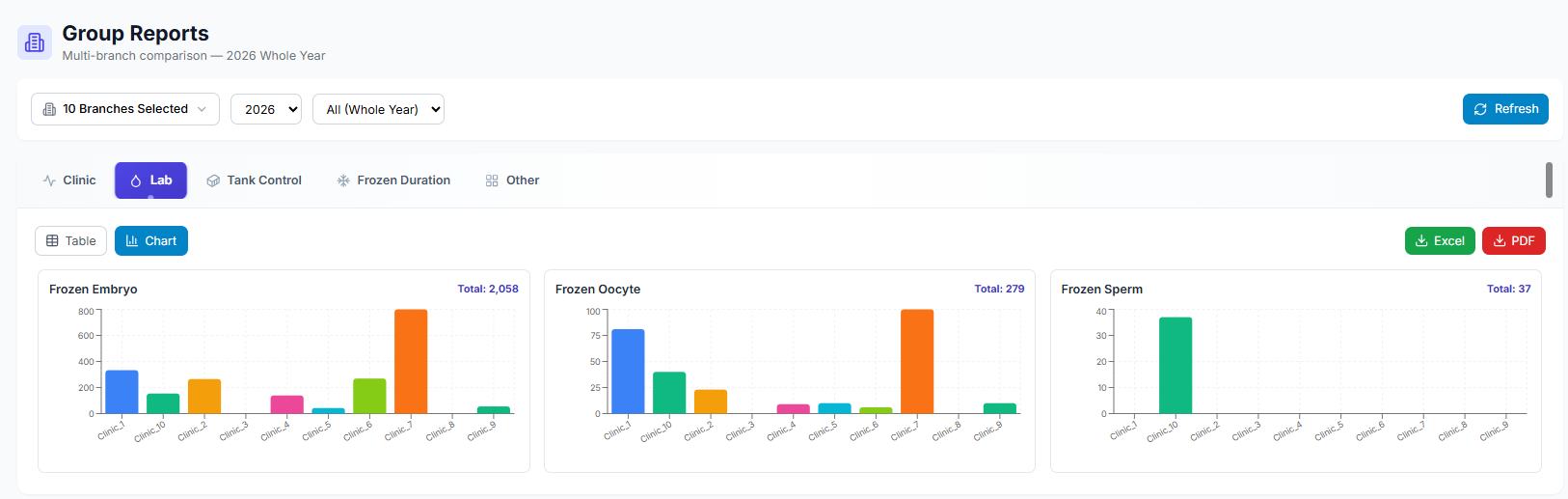Switch to Table view
Image resolution: width=1568 pixels, height=499 pixels.
click(70, 241)
